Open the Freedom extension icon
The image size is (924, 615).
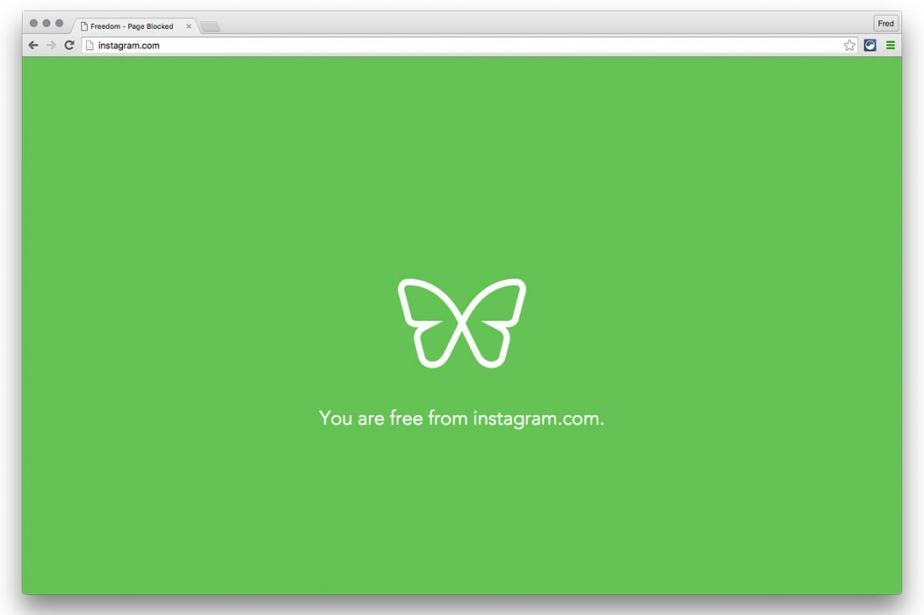pos(870,45)
